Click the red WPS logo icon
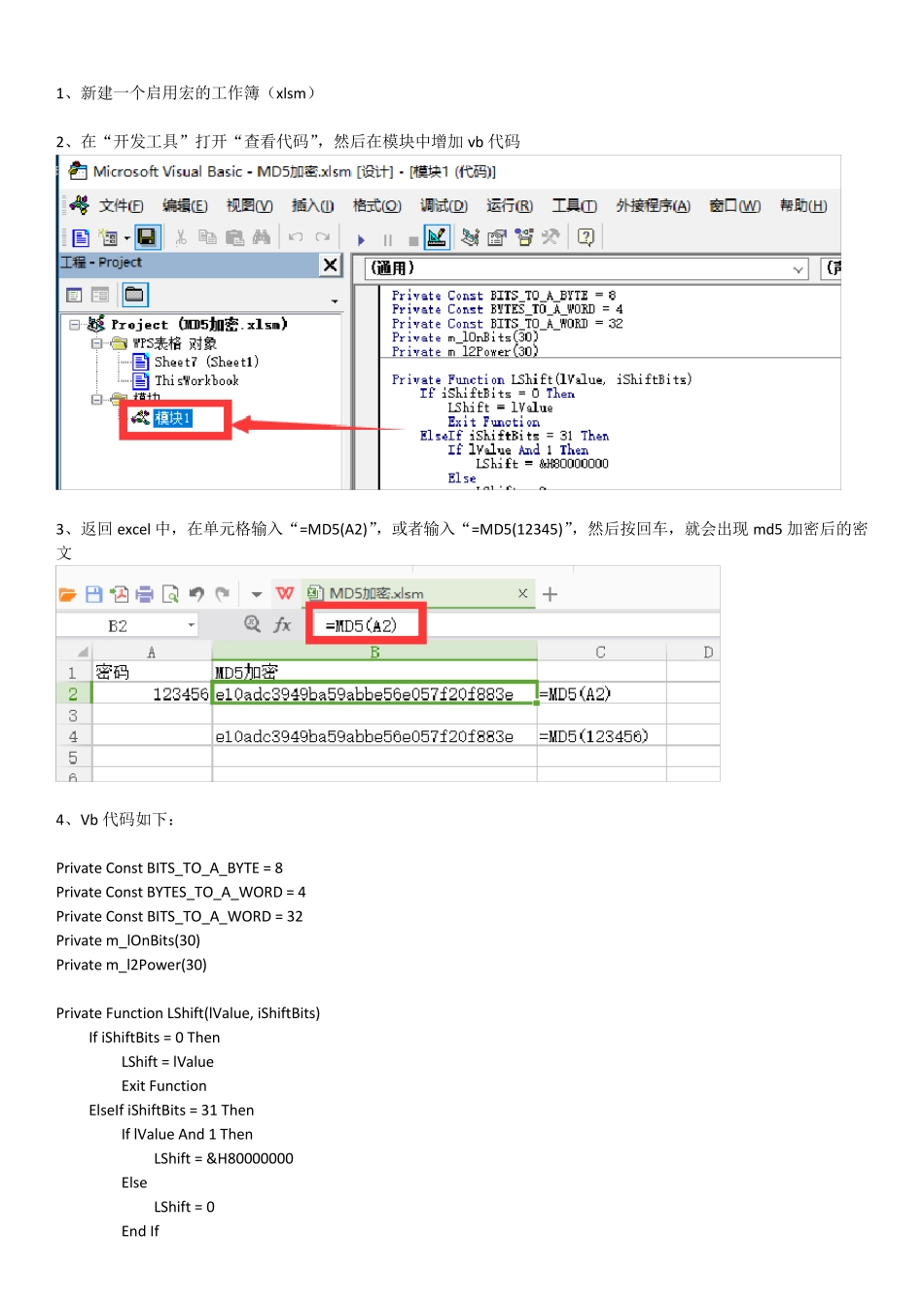924x1307 pixels. (284, 594)
